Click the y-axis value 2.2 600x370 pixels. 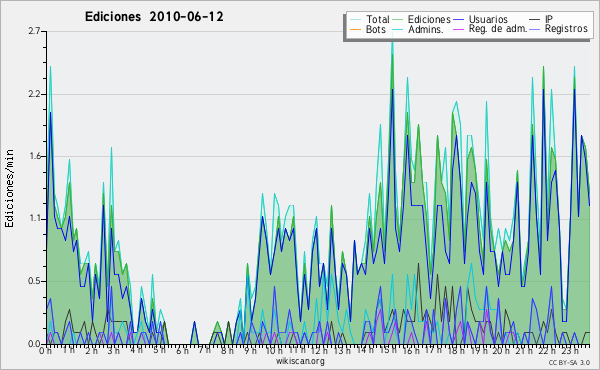coord(34,94)
